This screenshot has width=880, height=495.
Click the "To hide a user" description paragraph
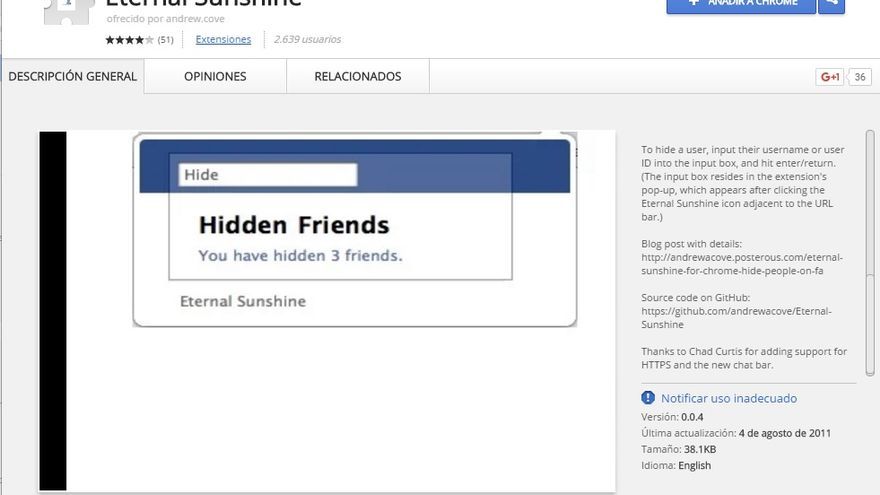pyautogui.click(x=742, y=183)
